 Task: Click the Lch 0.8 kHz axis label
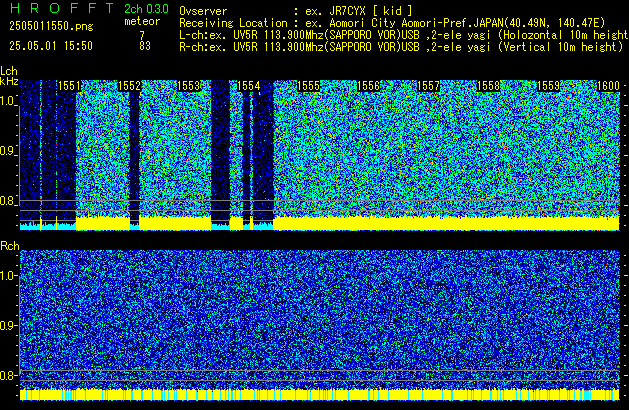[8, 201]
